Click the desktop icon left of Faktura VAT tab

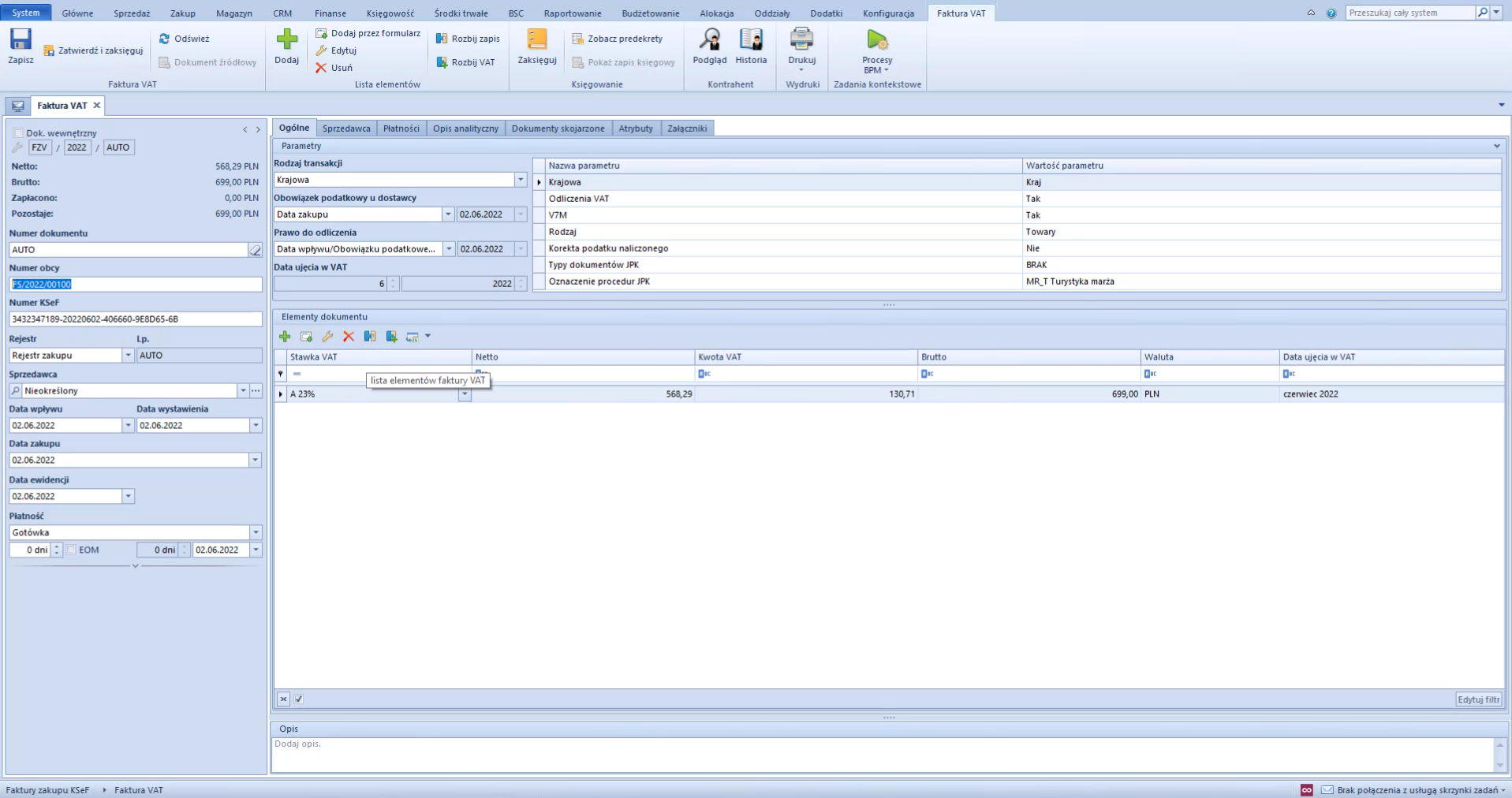tap(17, 106)
